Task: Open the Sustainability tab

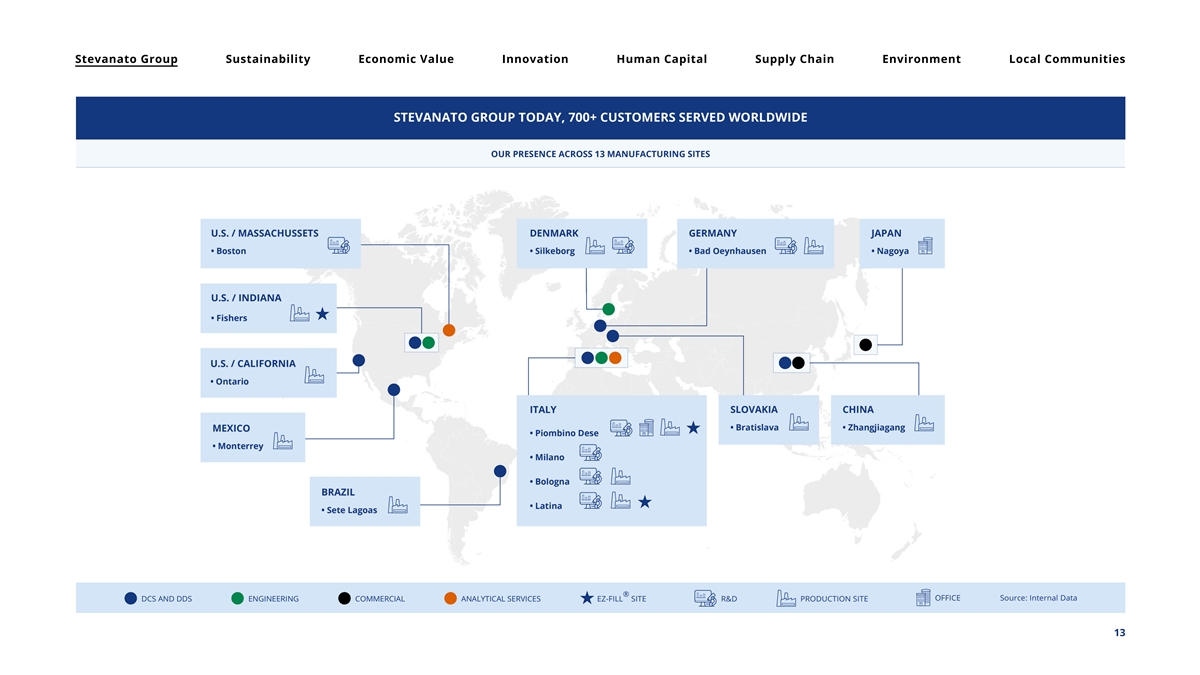Action: coord(268,59)
